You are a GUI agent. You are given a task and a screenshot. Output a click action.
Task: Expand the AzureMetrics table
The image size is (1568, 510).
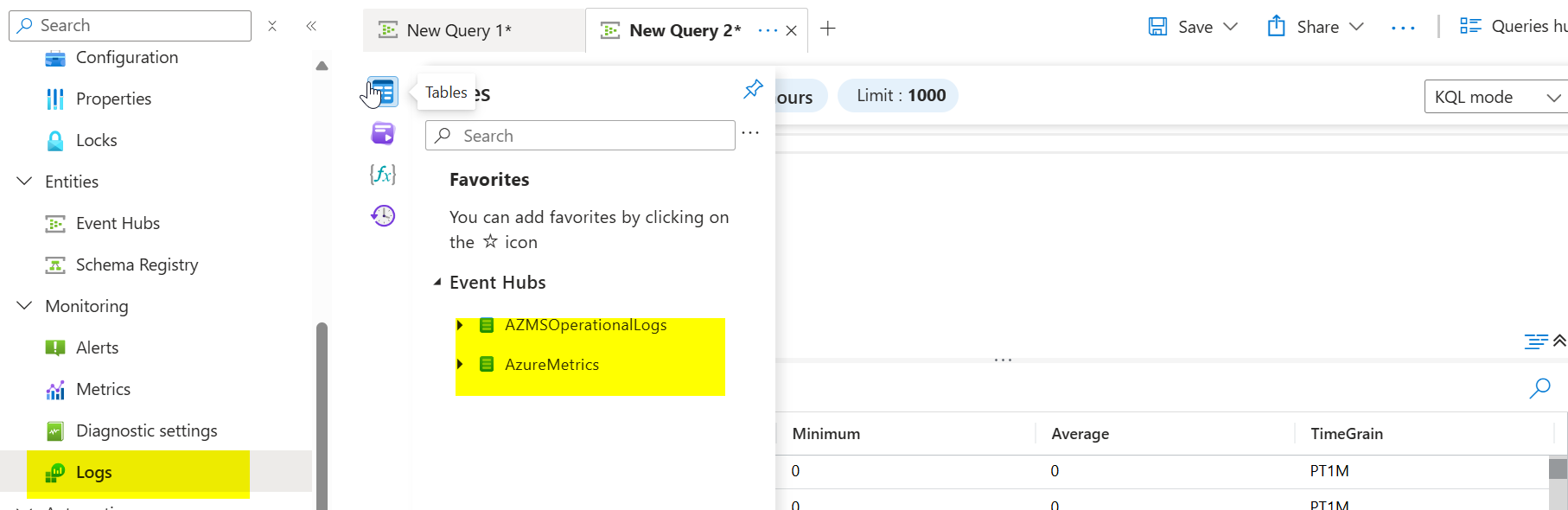tap(460, 365)
